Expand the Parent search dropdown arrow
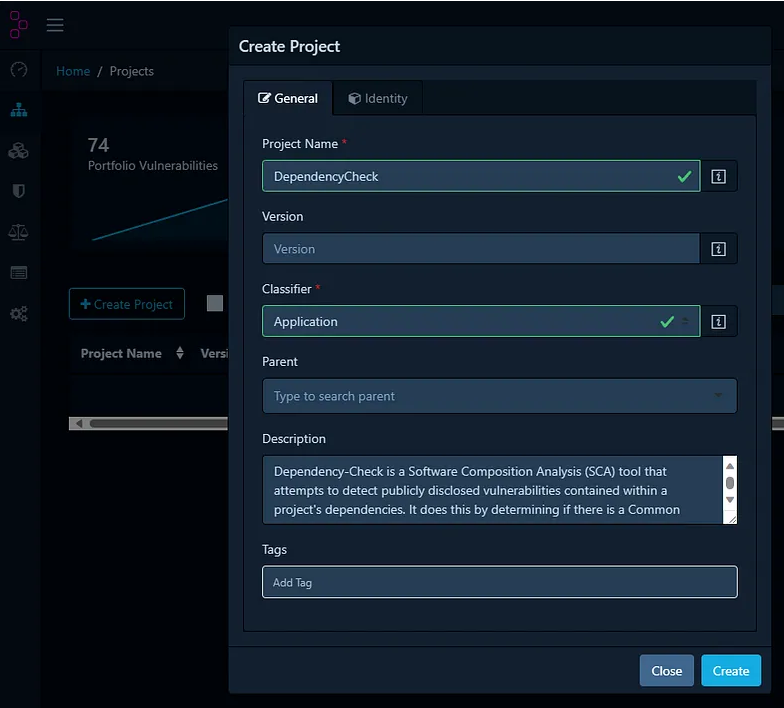784x708 pixels. point(718,396)
